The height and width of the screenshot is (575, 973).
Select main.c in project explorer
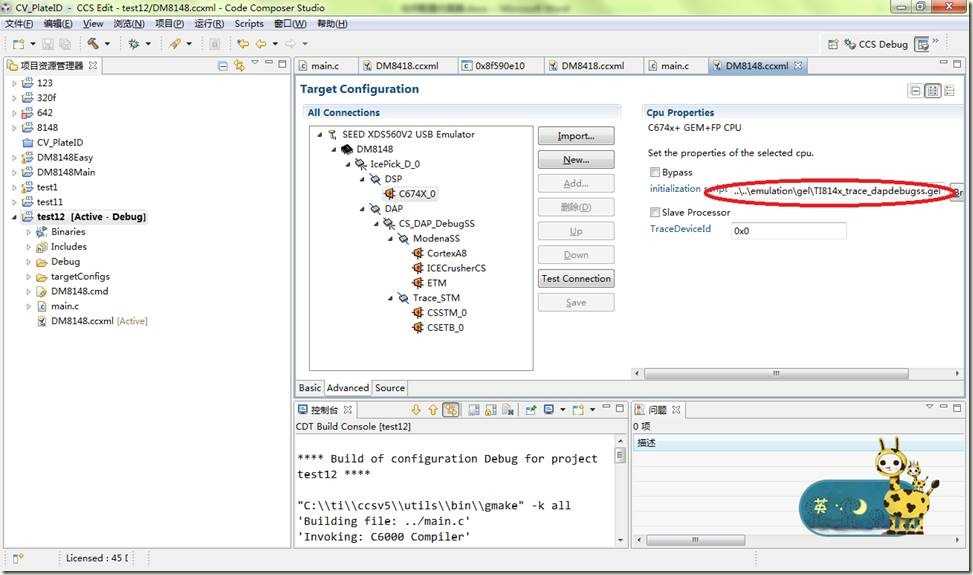(x=65, y=306)
